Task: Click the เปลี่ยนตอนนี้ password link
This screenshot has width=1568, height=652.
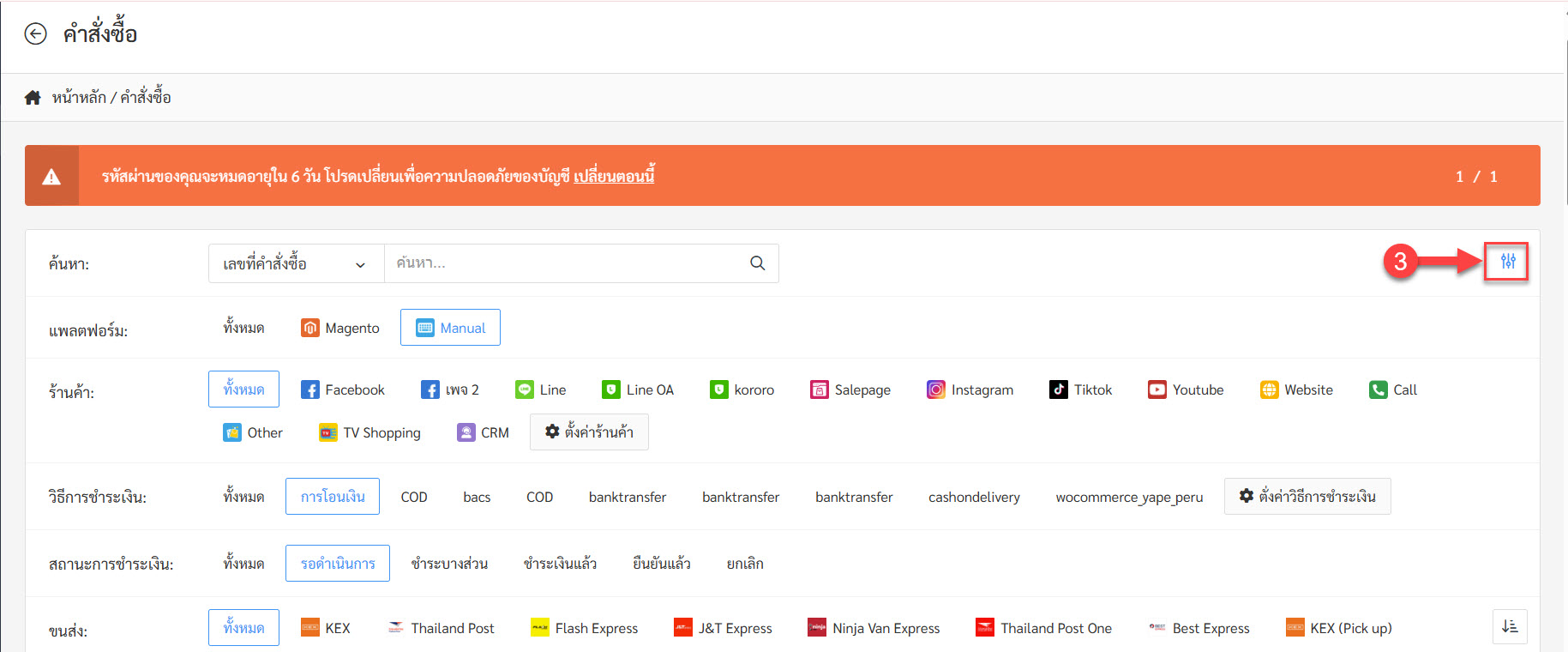Action: tap(614, 176)
